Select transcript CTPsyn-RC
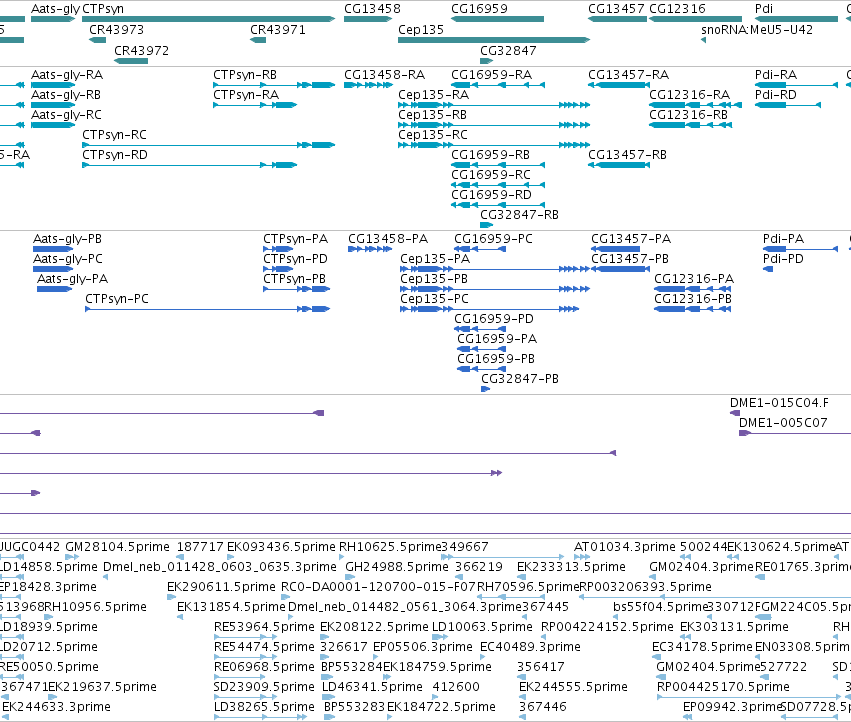The width and height of the screenshot is (851, 722). [x=115, y=135]
